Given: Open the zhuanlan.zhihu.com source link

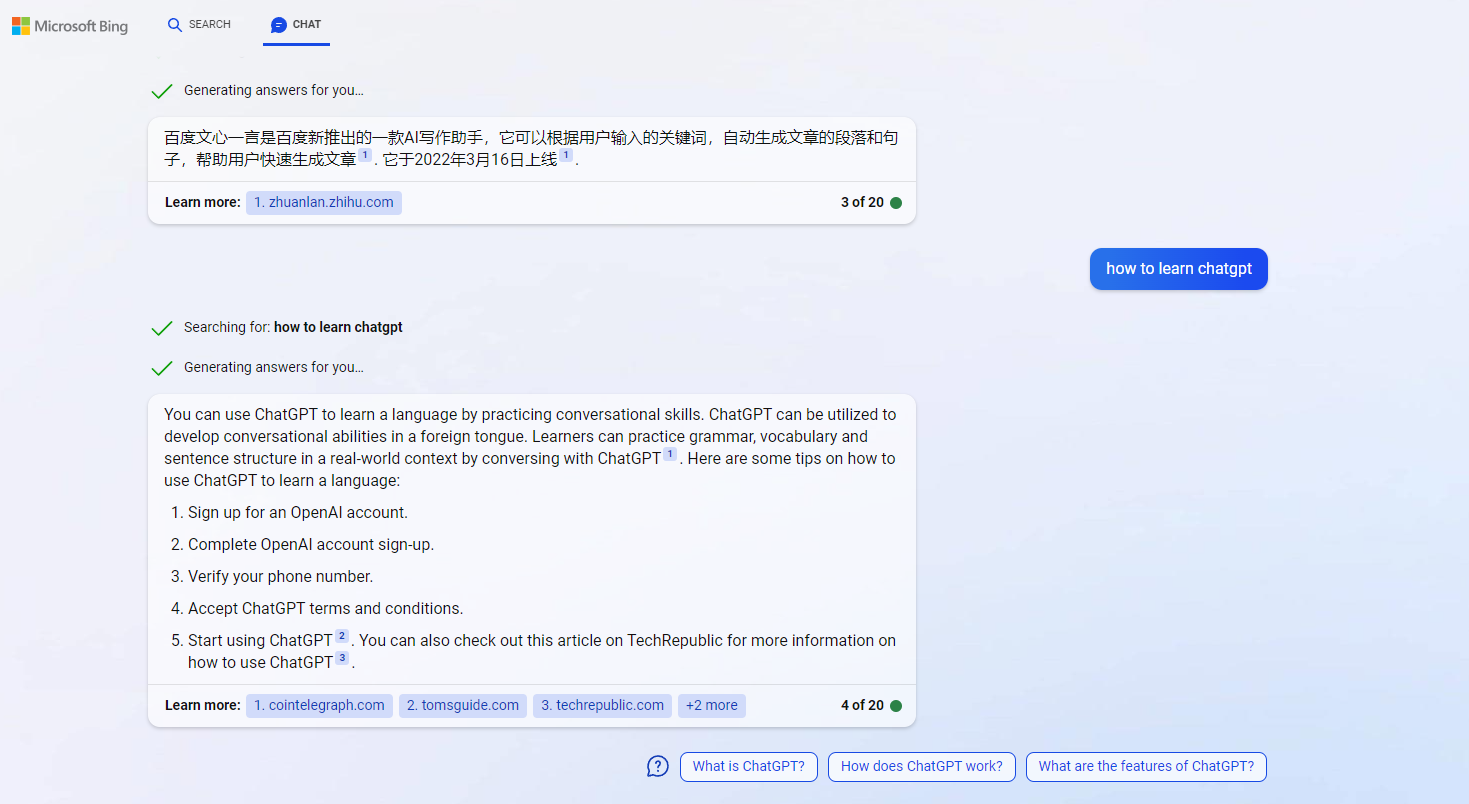Looking at the screenshot, I should point(324,202).
